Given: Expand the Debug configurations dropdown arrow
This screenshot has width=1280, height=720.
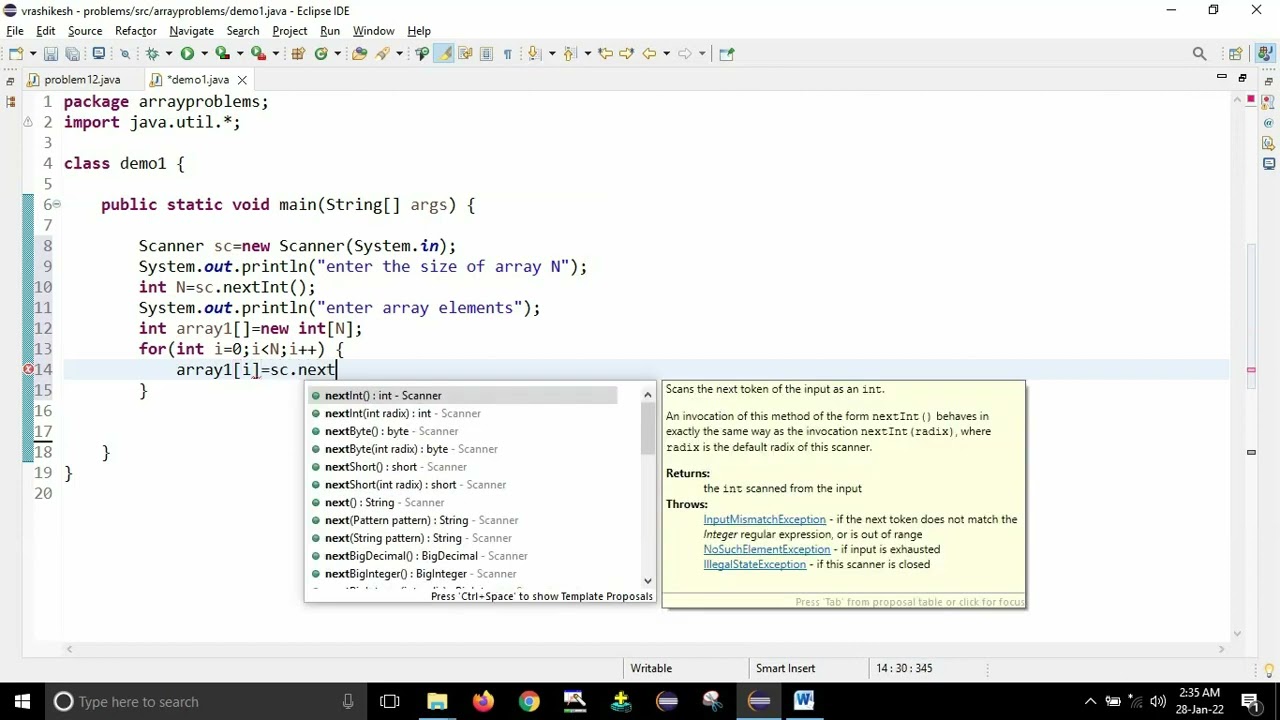Looking at the screenshot, I should 169,53.
